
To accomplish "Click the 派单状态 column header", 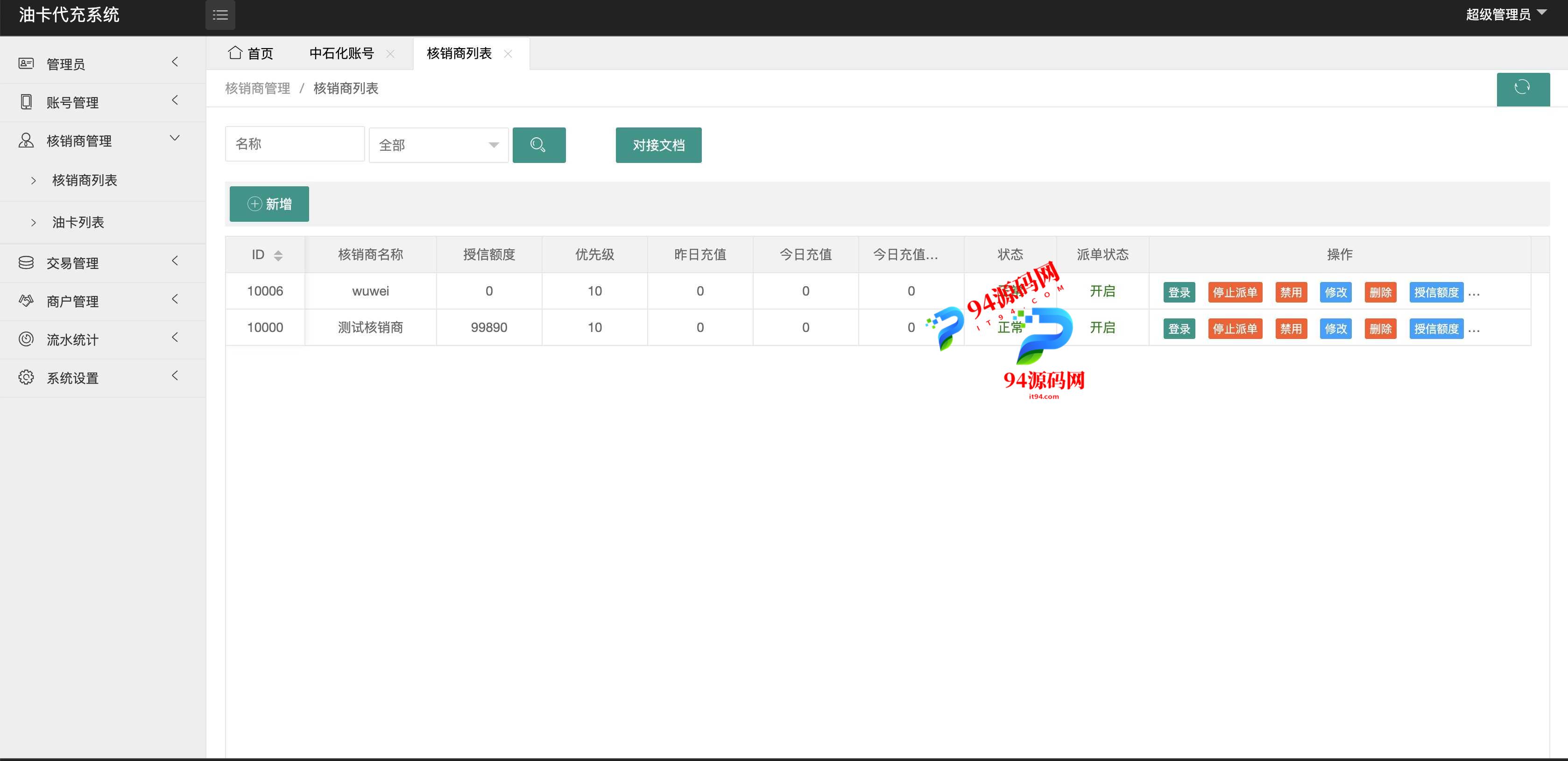I will click(x=1102, y=254).
